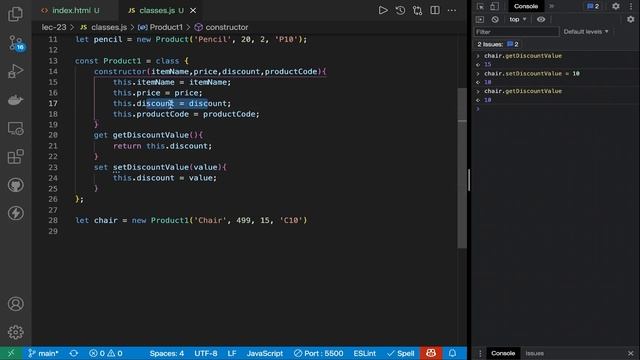Open the Manage gear in activity bar
640x360 pixels.
(16, 332)
